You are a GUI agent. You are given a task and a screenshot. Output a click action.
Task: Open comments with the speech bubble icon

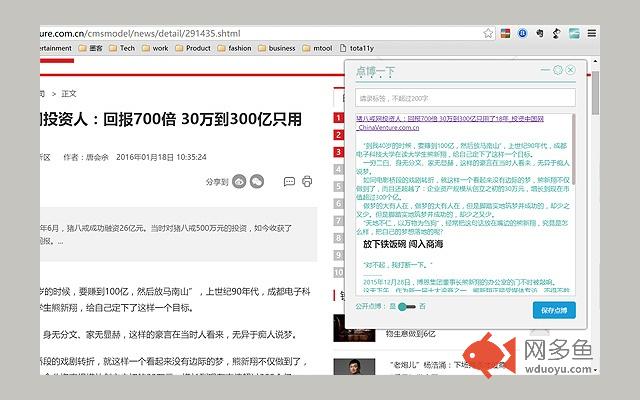289,181
